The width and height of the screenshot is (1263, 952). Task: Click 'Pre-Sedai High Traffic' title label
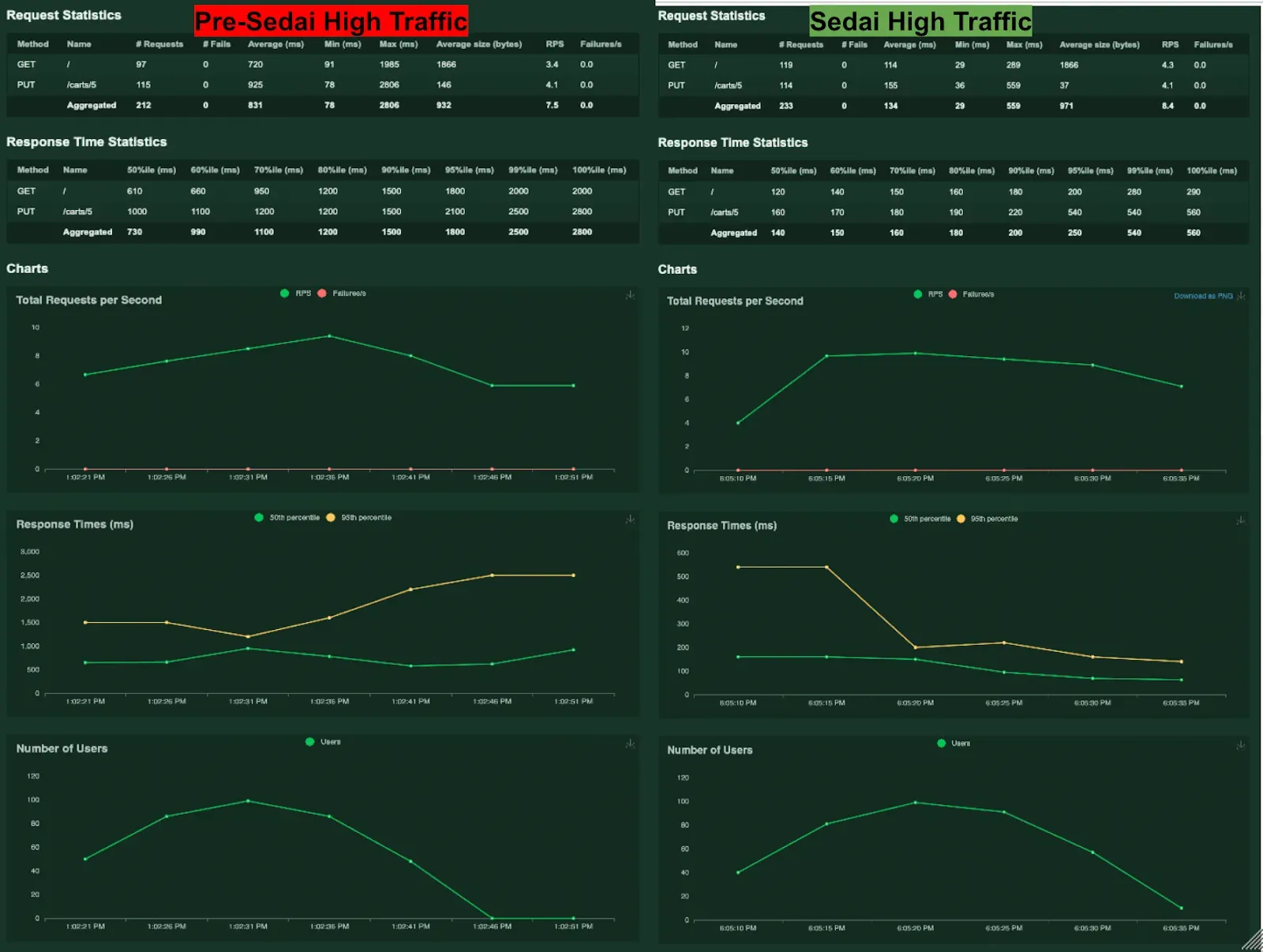[x=332, y=21]
